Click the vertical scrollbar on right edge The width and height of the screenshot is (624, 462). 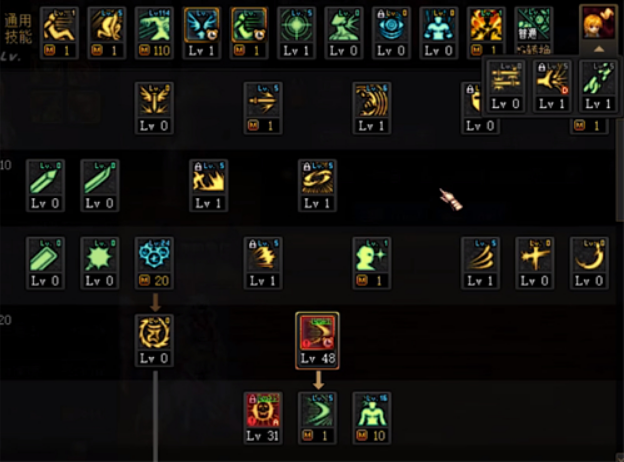620,169
